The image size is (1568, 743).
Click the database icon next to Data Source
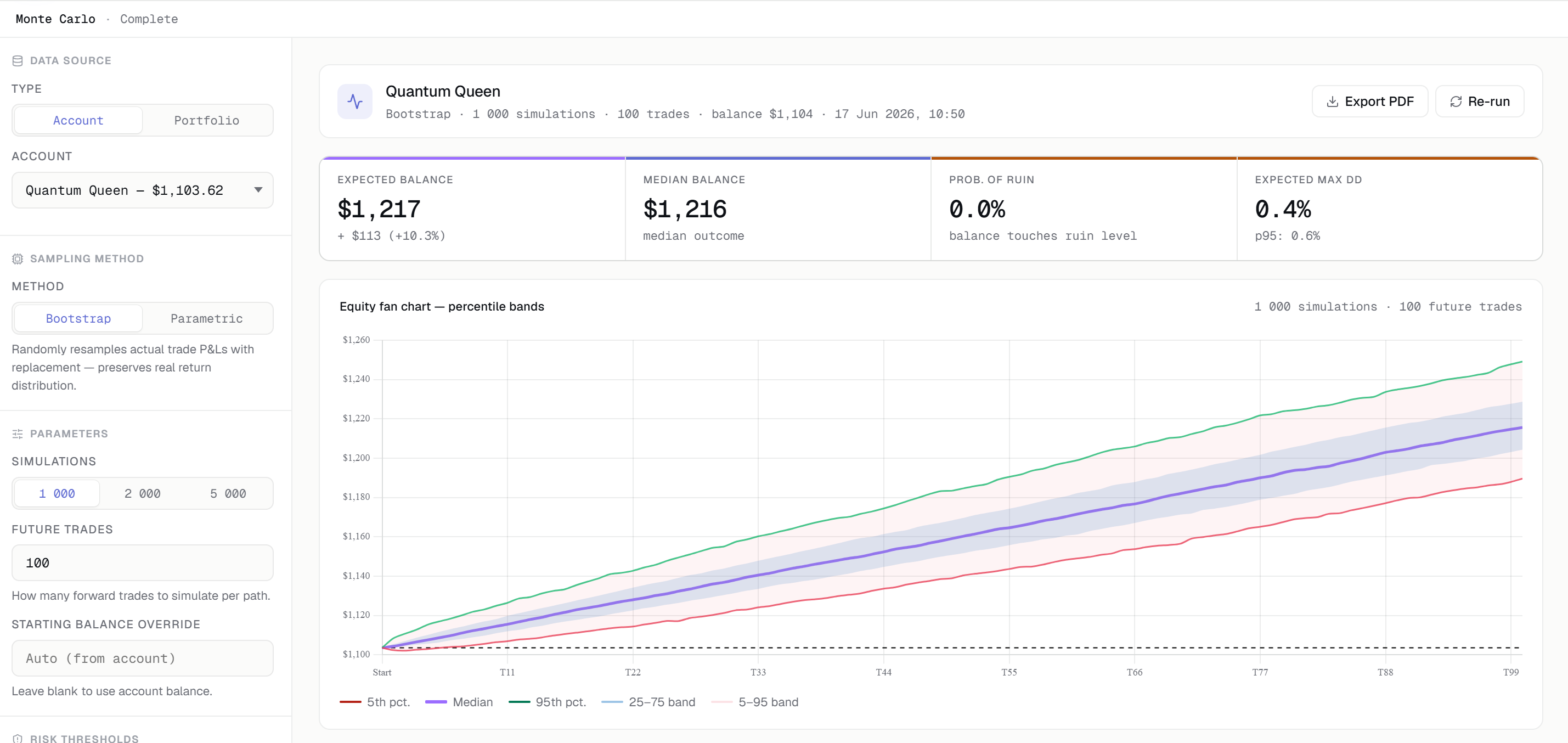tap(18, 61)
